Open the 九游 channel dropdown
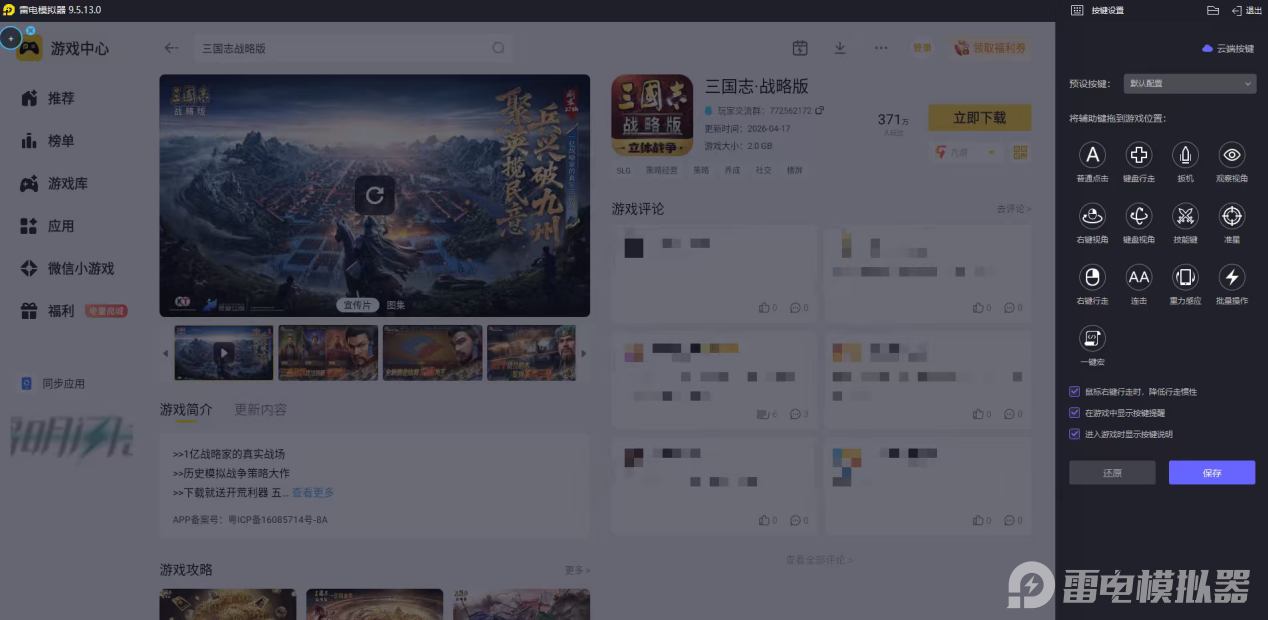This screenshot has height=620, width=1268. point(965,152)
